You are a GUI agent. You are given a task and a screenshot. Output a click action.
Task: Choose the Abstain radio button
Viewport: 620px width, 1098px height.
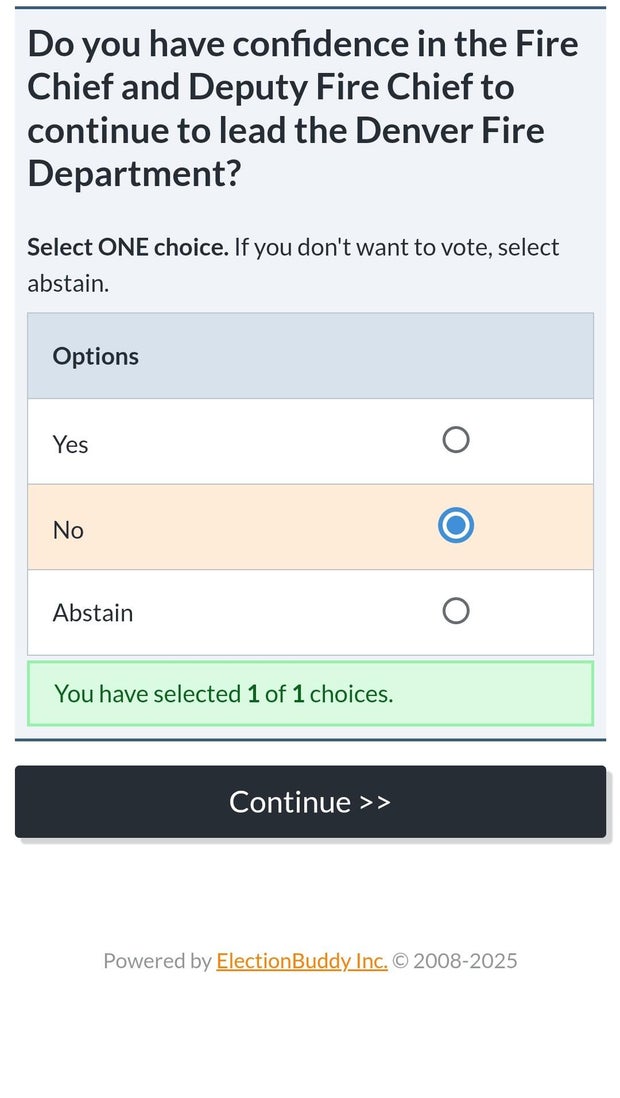pyautogui.click(x=455, y=611)
